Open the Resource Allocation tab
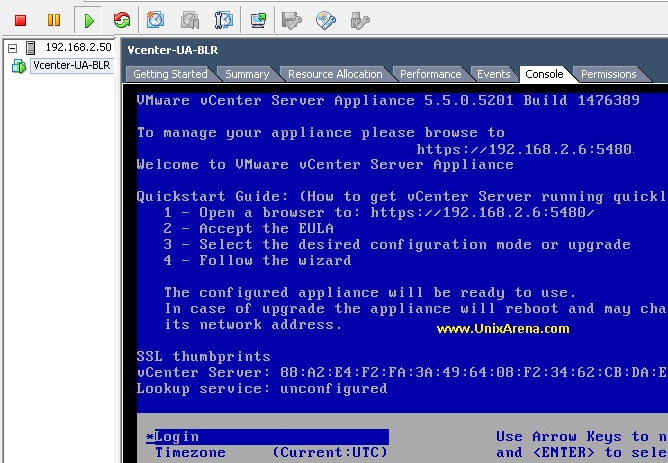 click(x=335, y=74)
